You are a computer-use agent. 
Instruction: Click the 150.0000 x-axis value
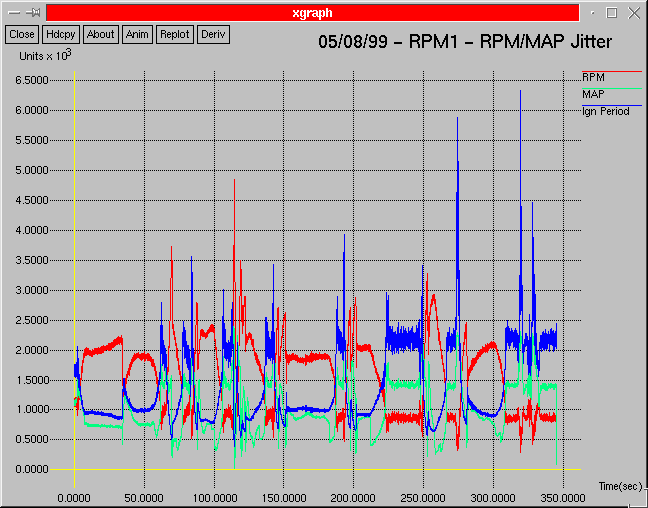coord(284,498)
